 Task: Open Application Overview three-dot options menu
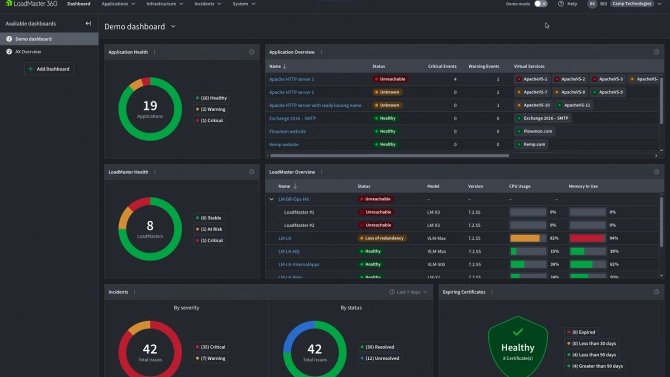pos(322,52)
